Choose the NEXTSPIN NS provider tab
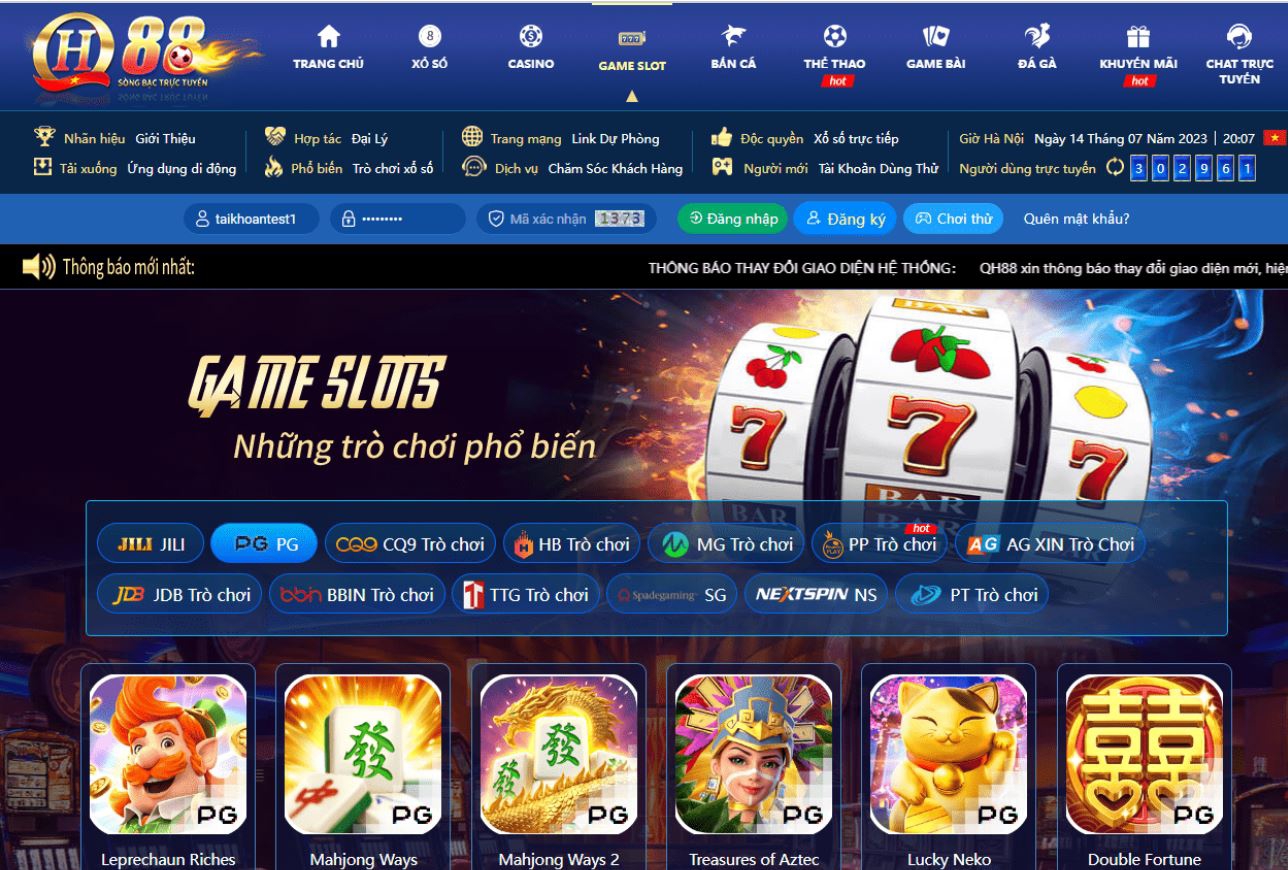The image size is (1288, 870). 815,594
